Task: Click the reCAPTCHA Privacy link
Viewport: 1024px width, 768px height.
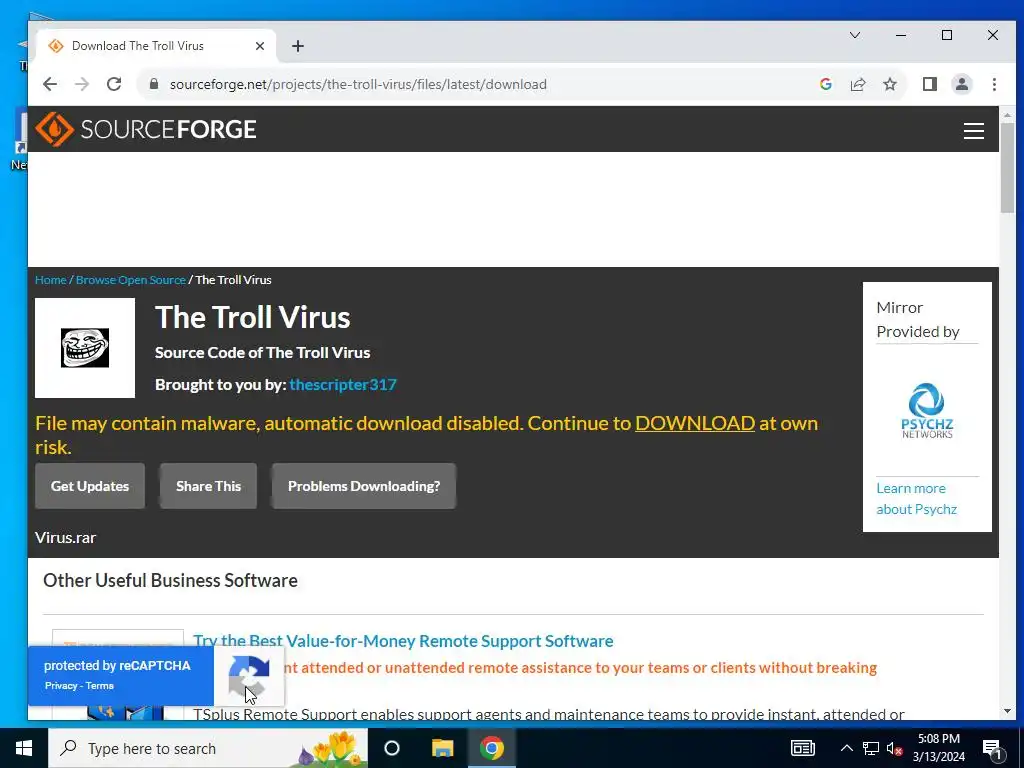Action: coord(61,686)
